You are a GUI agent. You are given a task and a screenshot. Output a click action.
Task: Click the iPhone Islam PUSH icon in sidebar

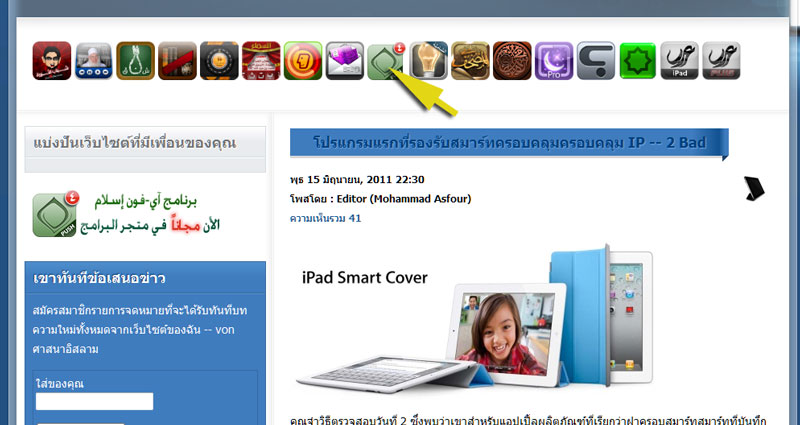point(56,214)
